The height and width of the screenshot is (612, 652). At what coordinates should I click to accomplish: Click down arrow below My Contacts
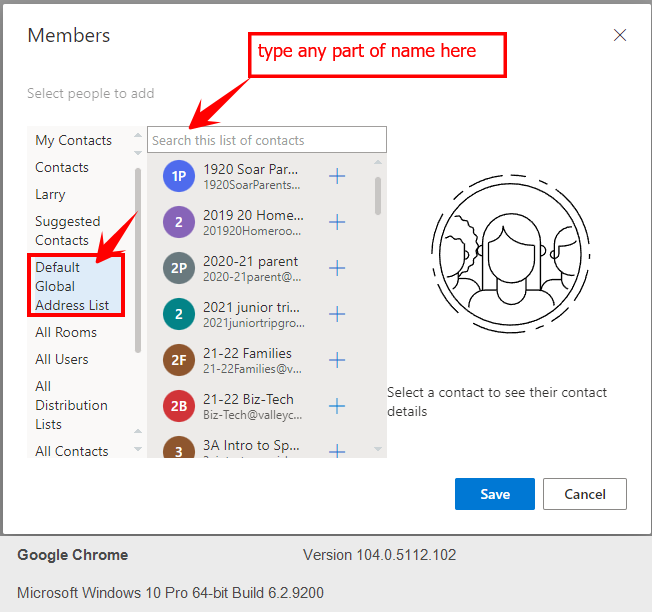138,153
